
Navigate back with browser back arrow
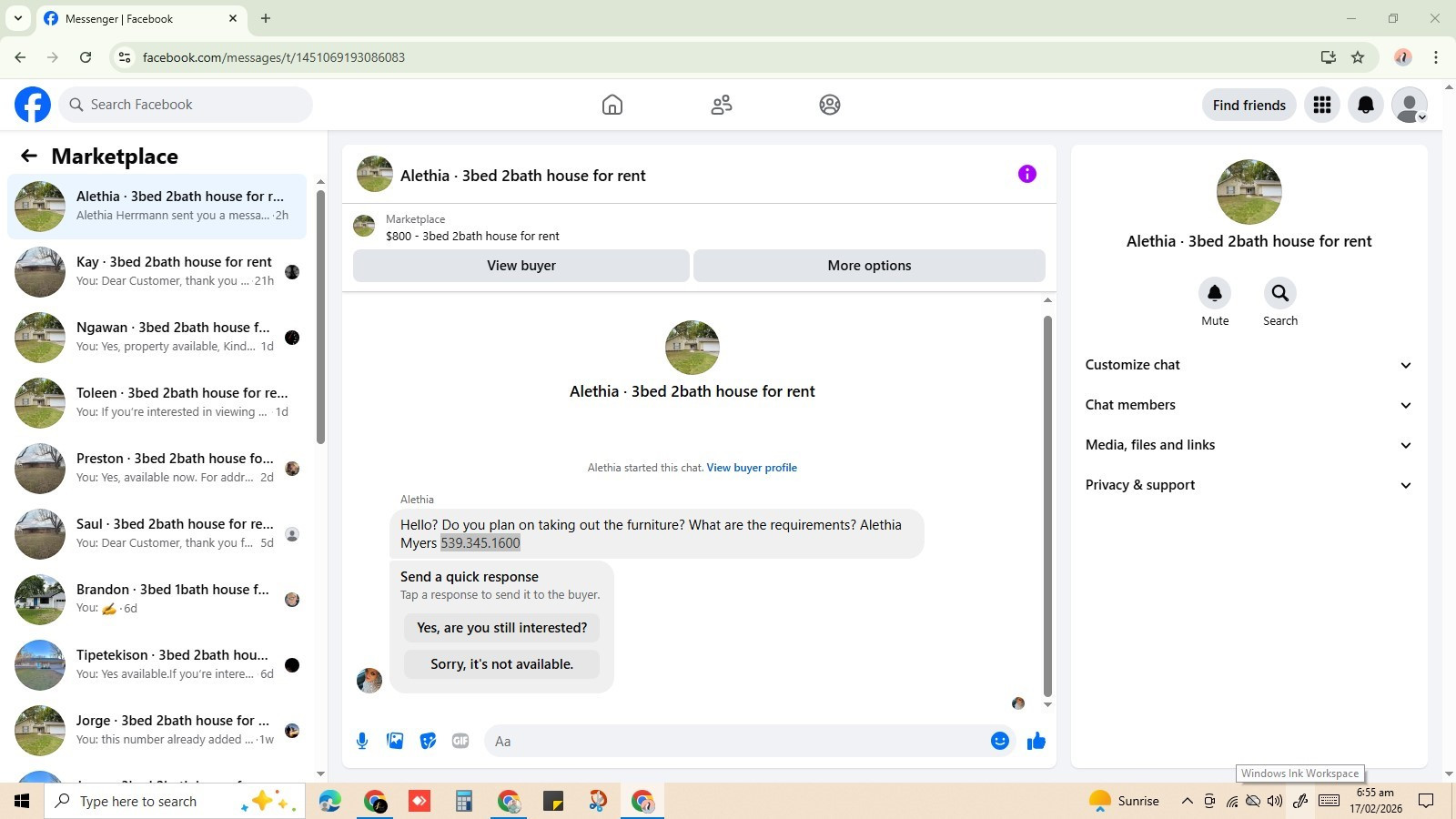pos(20,57)
